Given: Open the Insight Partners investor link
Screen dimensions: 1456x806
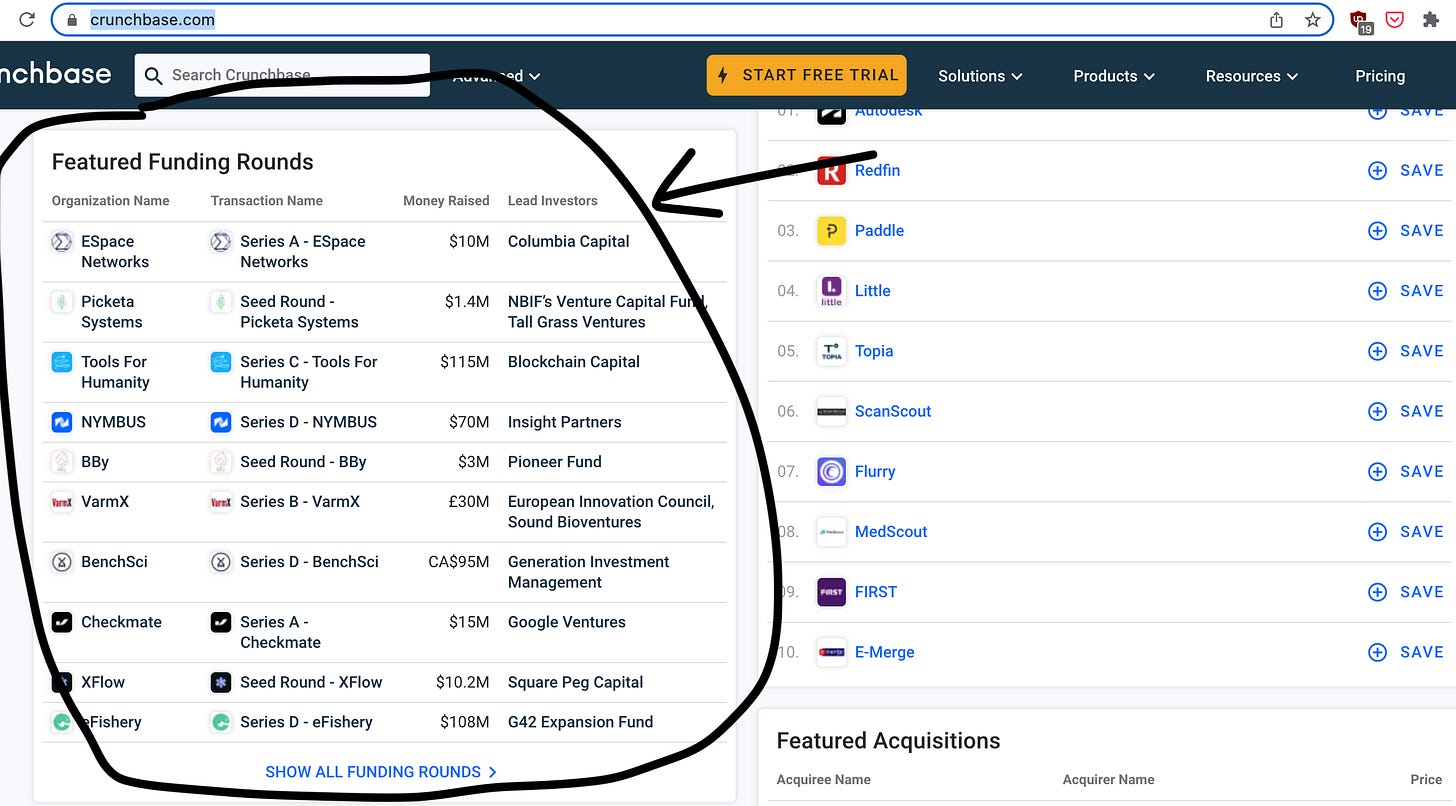Looking at the screenshot, I should point(564,422).
